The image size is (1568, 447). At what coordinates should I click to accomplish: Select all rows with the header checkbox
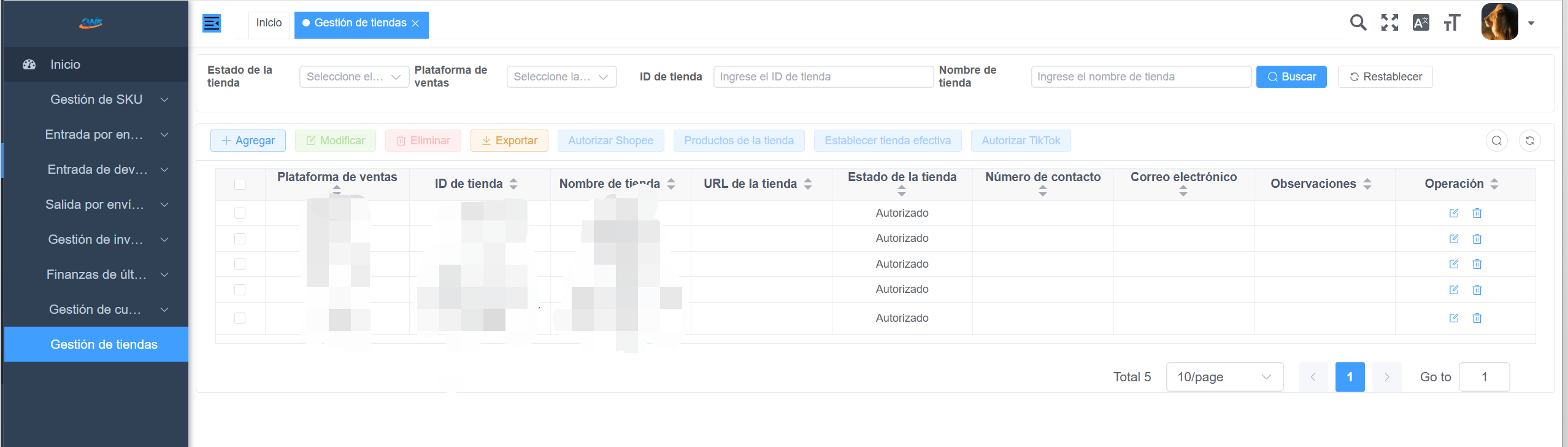(240, 184)
